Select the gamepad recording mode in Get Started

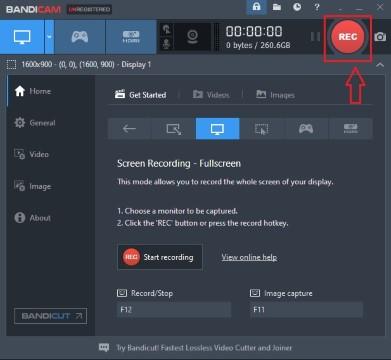click(306, 129)
